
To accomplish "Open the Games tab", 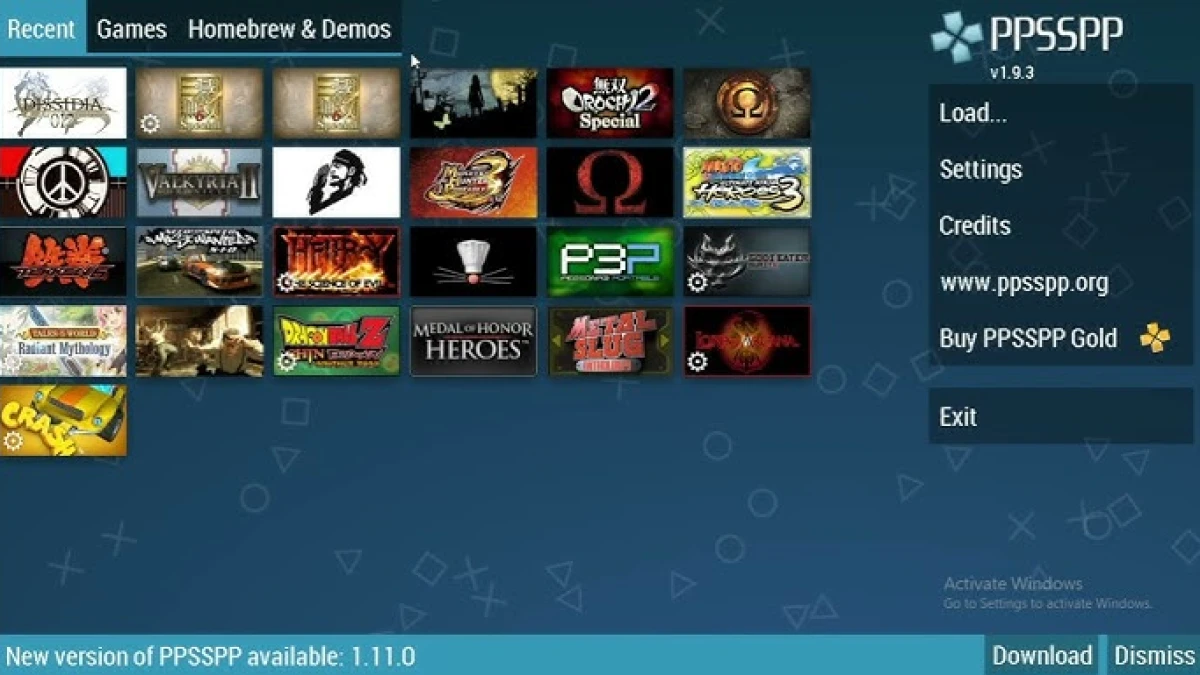I will click(x=132, y=28).
